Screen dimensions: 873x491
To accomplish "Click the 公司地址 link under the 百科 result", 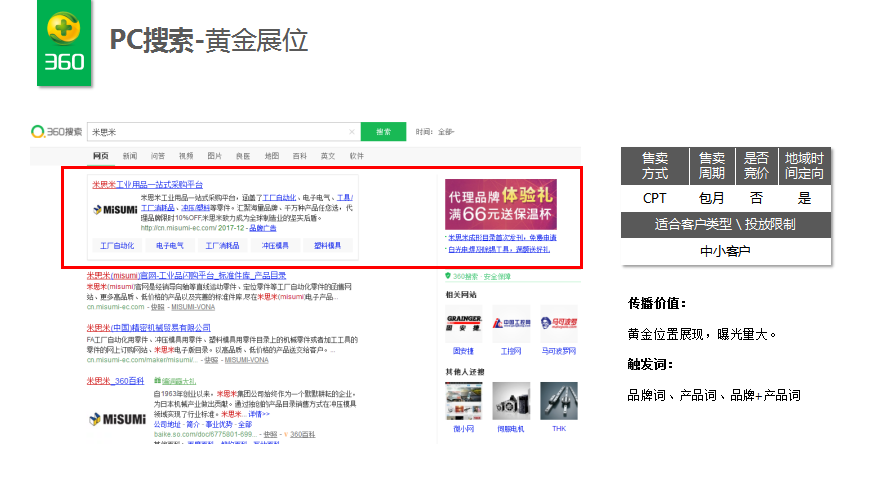I will coord(166,424).
